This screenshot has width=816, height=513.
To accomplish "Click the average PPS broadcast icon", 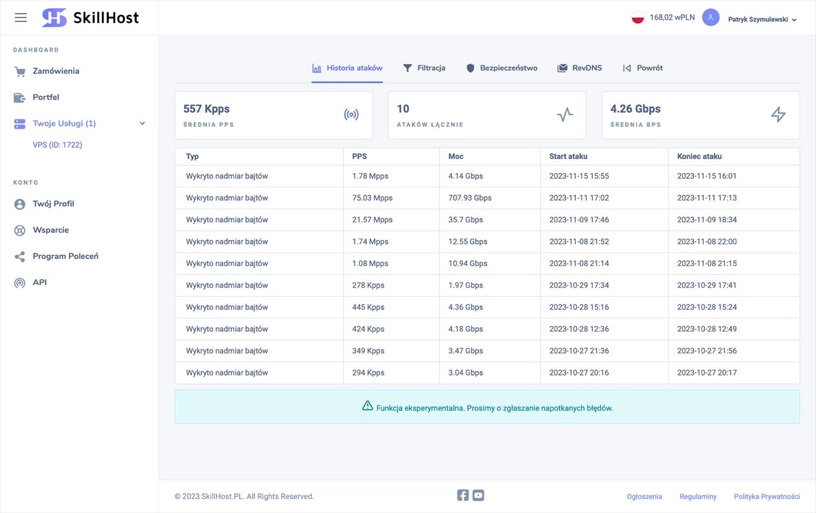I will tap(351, 115).
